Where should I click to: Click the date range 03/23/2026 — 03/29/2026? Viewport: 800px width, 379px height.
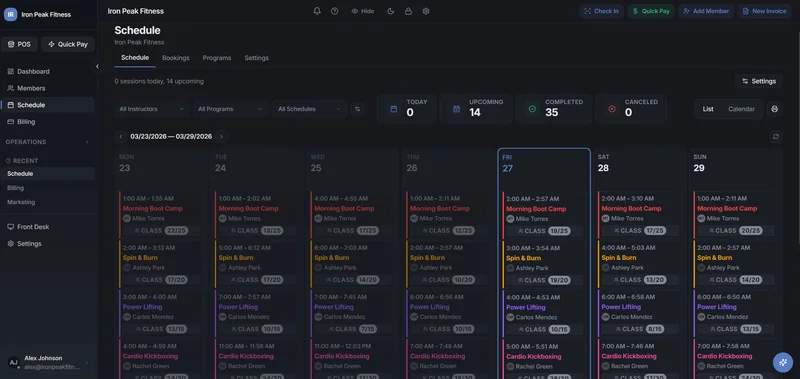coord(171,137)
